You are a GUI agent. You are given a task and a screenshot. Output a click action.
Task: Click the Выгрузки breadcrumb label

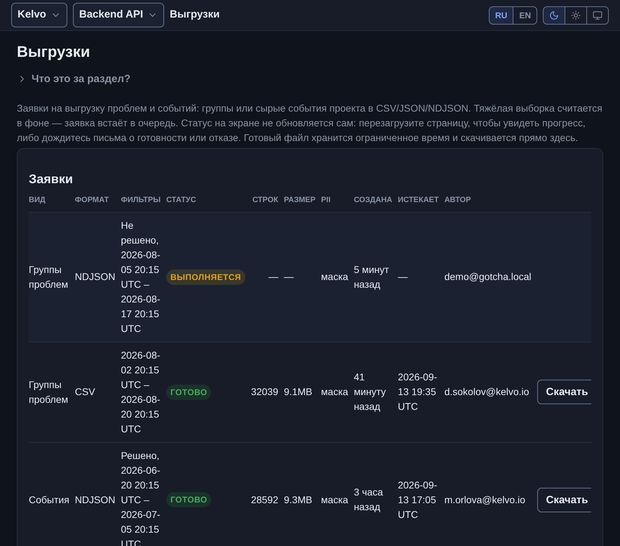pos(194,14)
